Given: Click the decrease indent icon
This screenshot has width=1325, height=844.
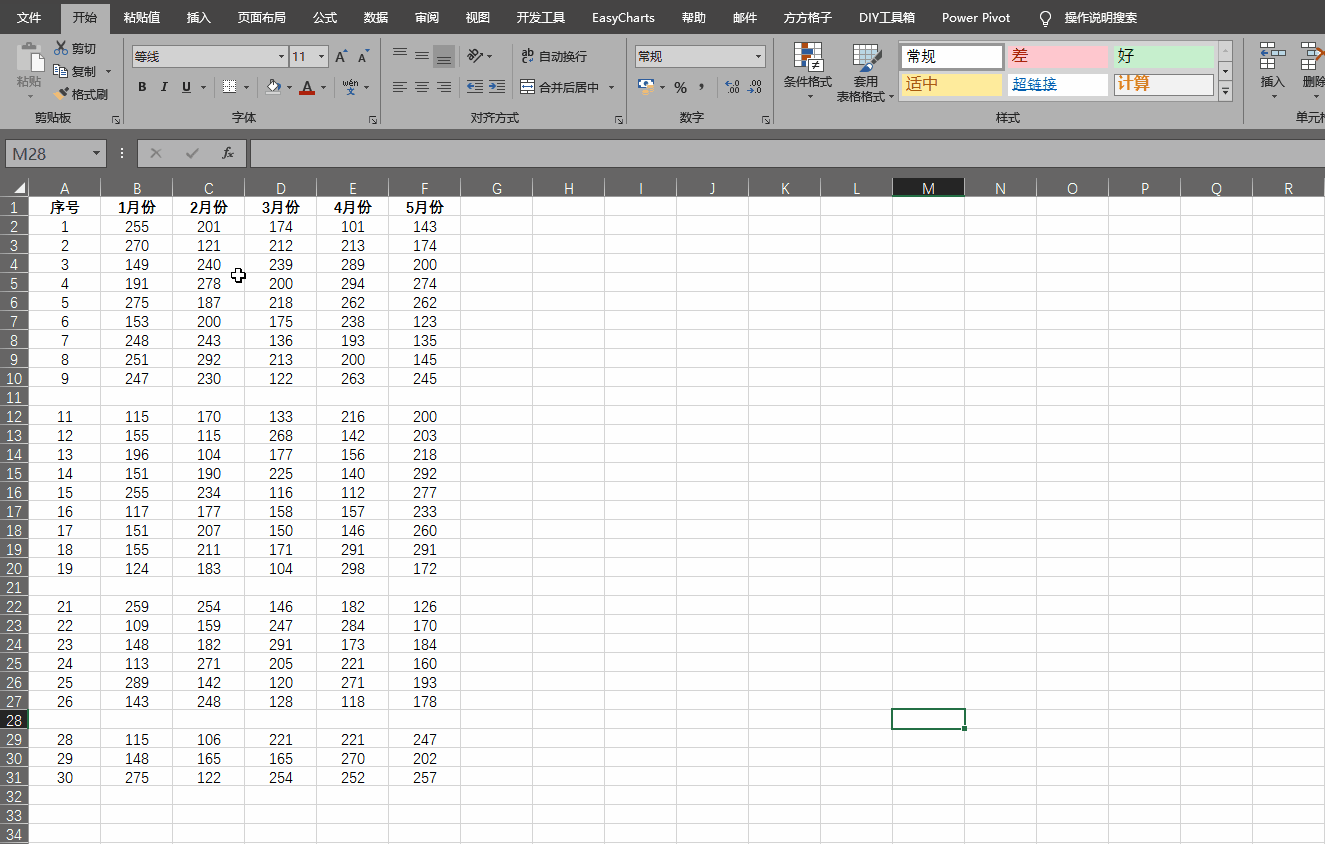Looking at the screenshot, I should pos(475,87).
